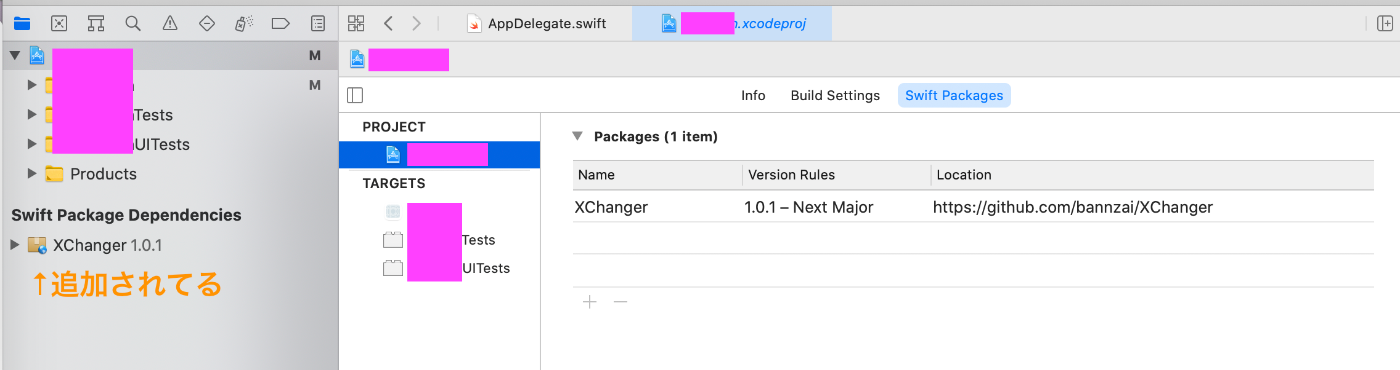Open the Test navigator diamond icon

pyautogui.click(x=207, y=23)
